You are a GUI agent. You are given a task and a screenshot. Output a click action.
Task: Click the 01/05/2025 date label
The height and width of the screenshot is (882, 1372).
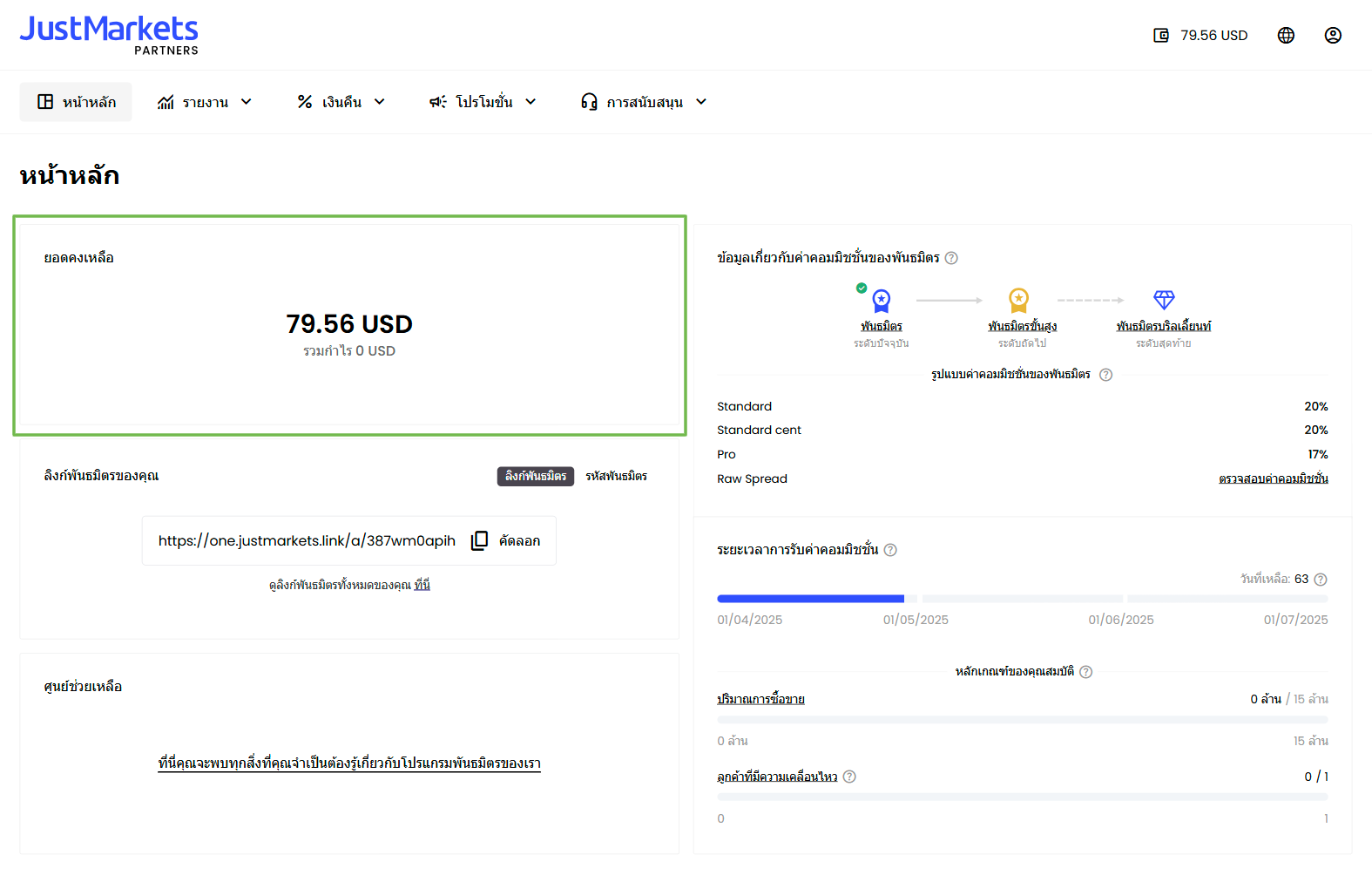pos(916,620)
